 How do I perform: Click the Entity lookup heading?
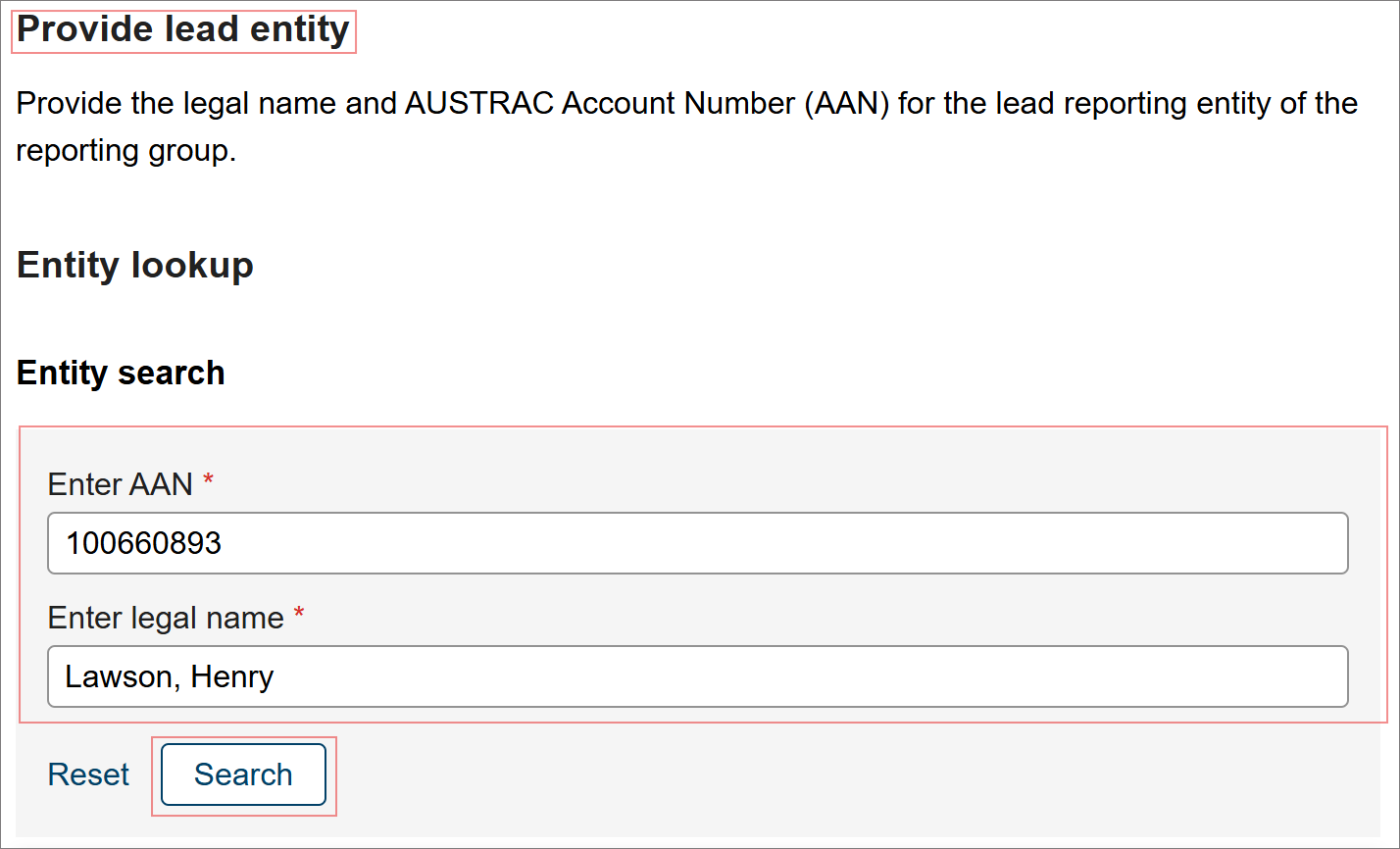(x=134, y=265)
